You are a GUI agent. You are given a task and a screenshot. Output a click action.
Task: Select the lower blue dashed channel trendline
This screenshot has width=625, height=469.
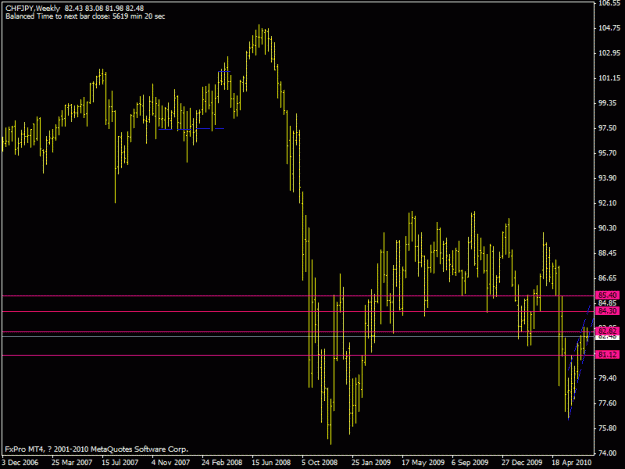click(582, 369)
